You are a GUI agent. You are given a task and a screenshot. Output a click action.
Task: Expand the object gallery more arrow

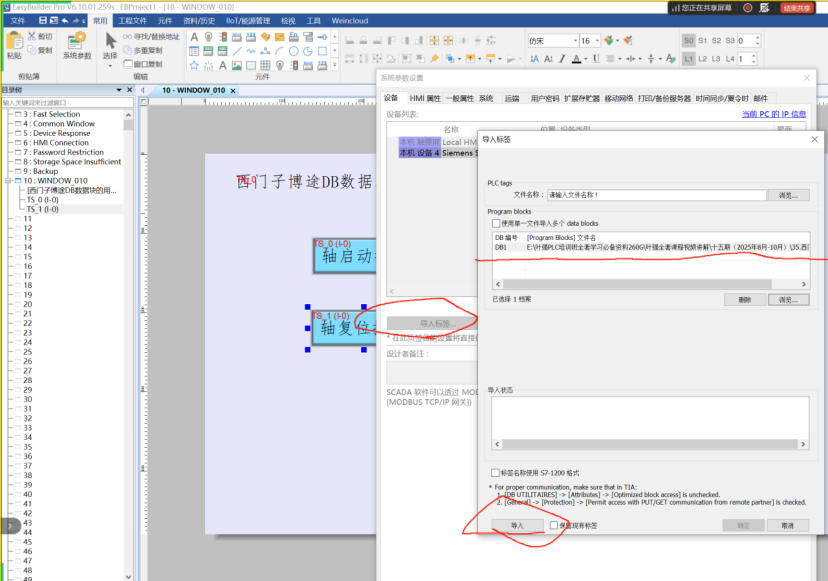(335, 65)
